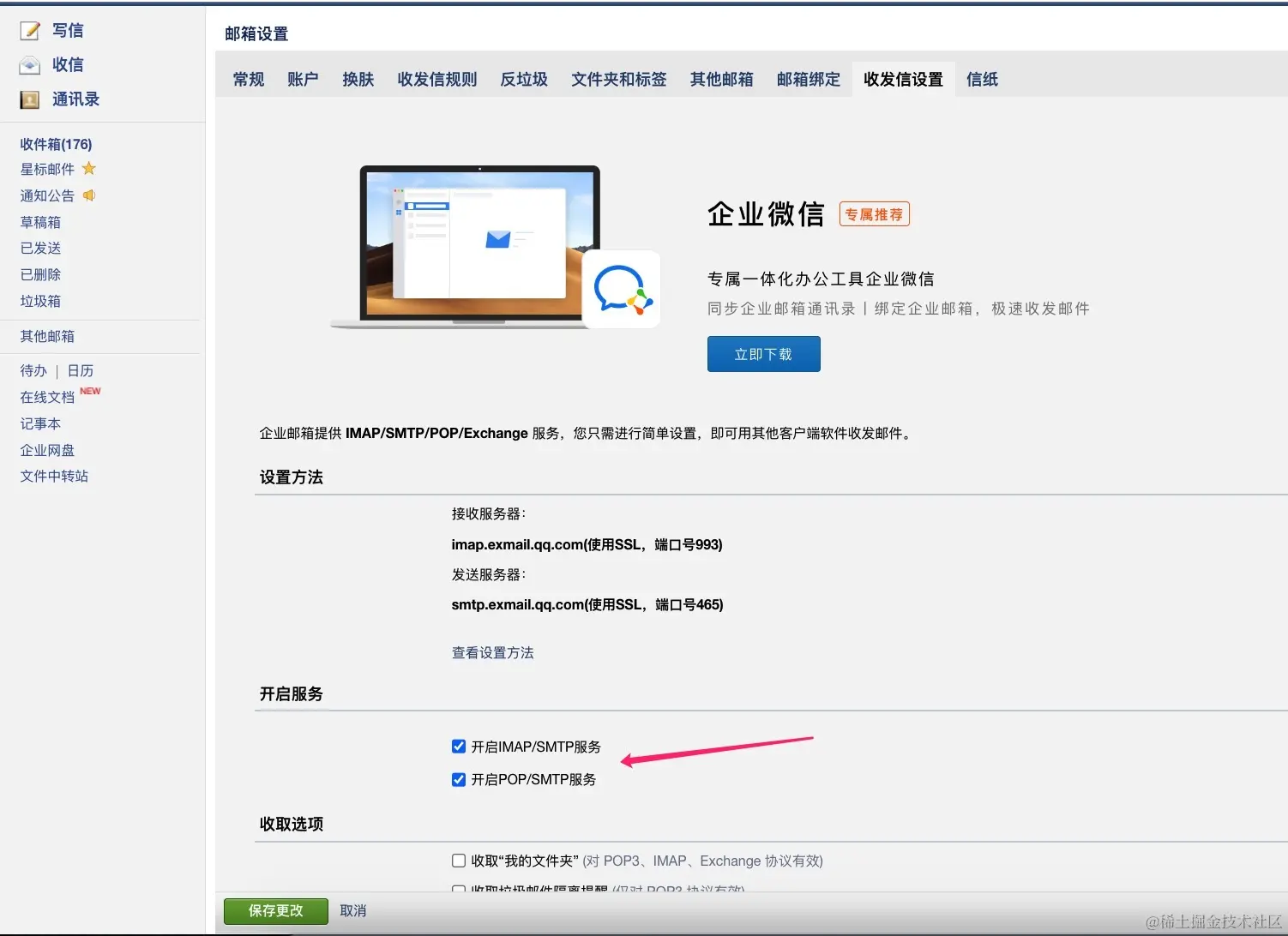Open the 信纸 tab
This screenshot has height=936, width=1288.
[982, 79]
